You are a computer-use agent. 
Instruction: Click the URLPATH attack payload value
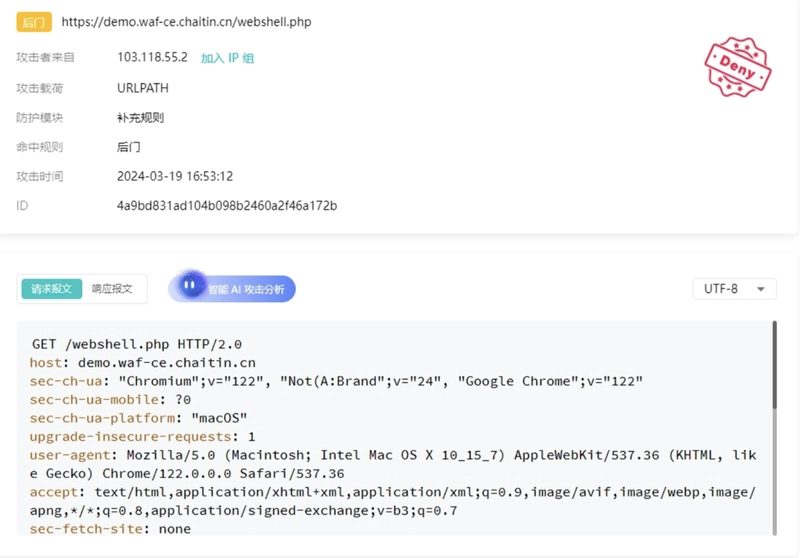tap(143, 88)
